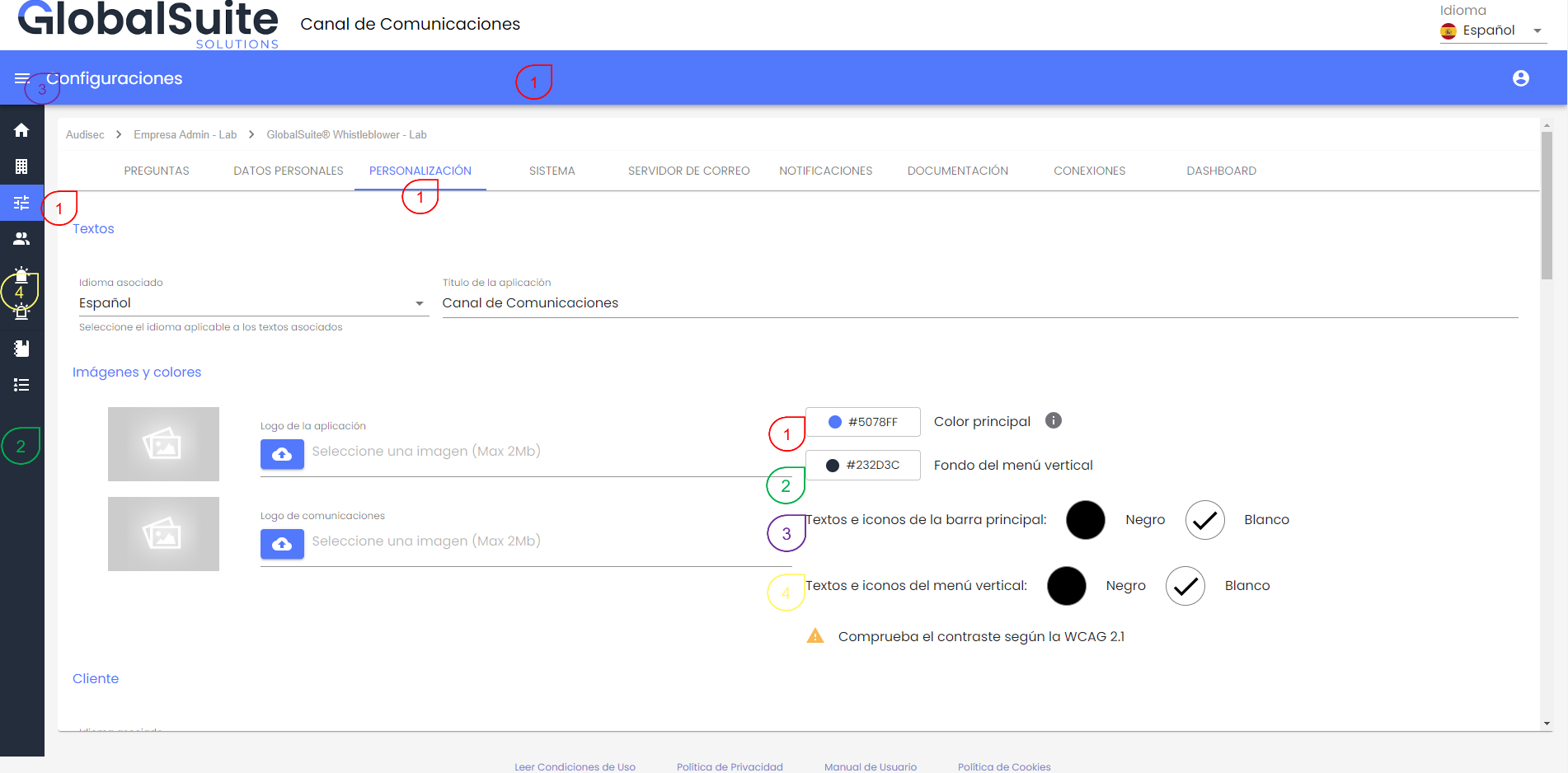This screenshot has height=773, width=1568.
Task: Open the #5078FF principal color picker
Action: tap(862, 422)
